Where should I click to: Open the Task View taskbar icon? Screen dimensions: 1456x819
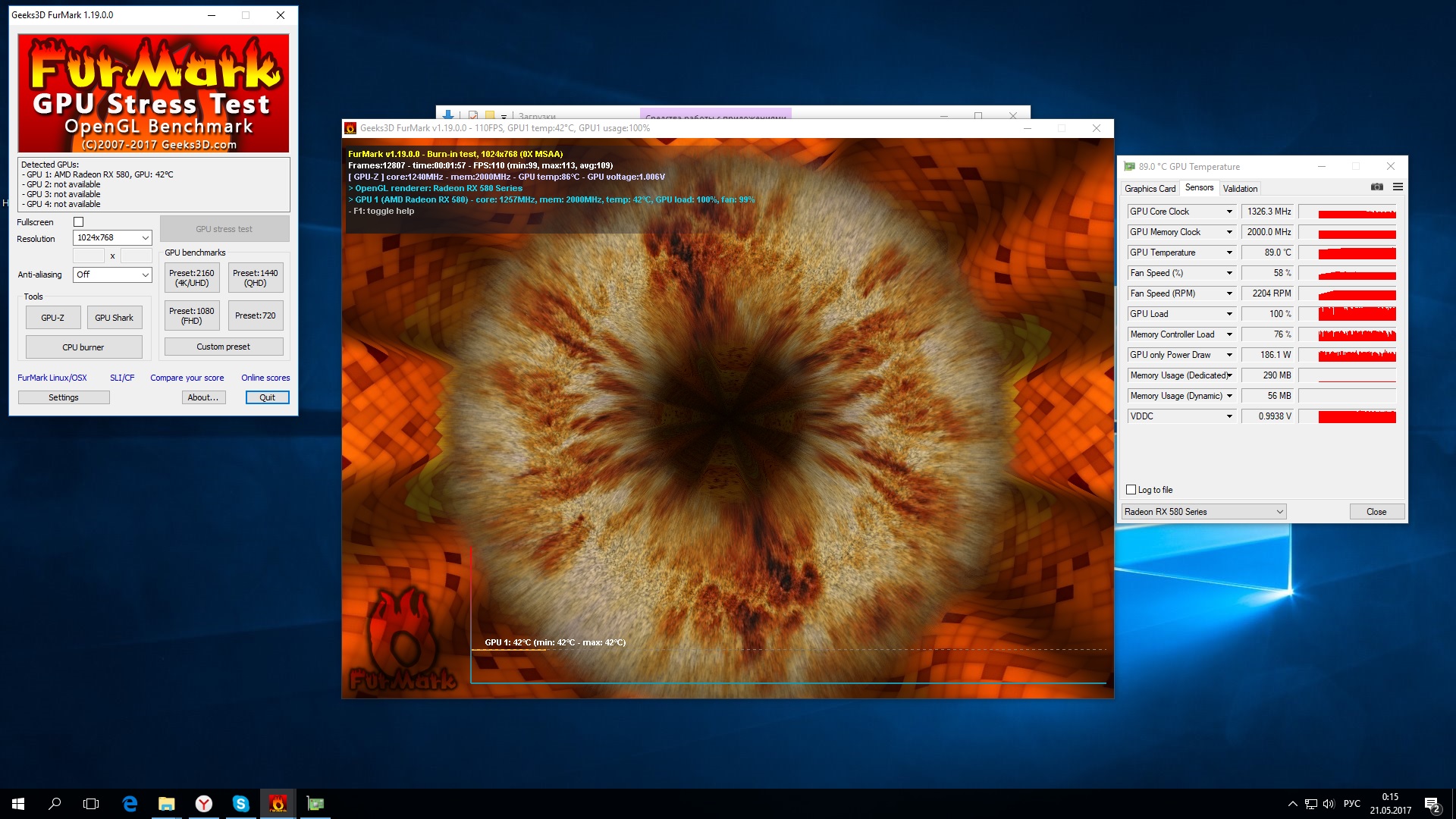click(91, 803)
